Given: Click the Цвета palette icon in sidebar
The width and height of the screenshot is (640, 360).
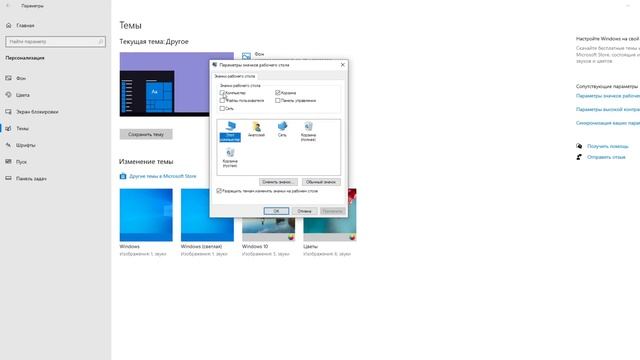Looking at the screenshot, I should click(x=9, y=95).
